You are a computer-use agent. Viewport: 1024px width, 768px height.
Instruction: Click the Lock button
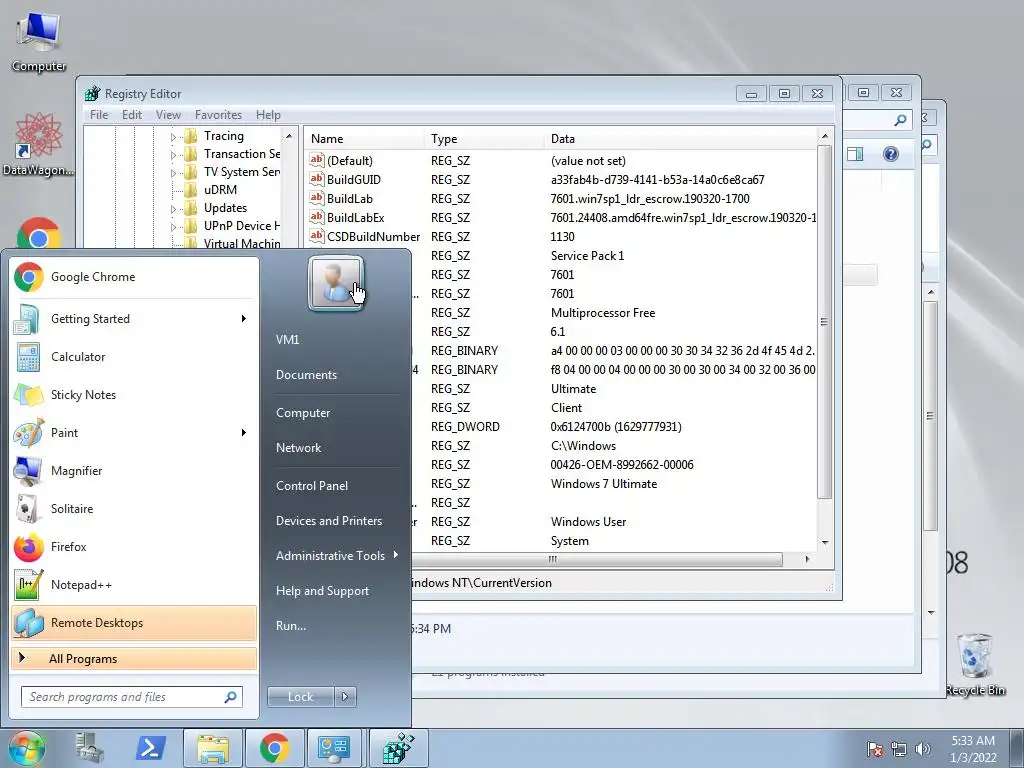(300, 697)
